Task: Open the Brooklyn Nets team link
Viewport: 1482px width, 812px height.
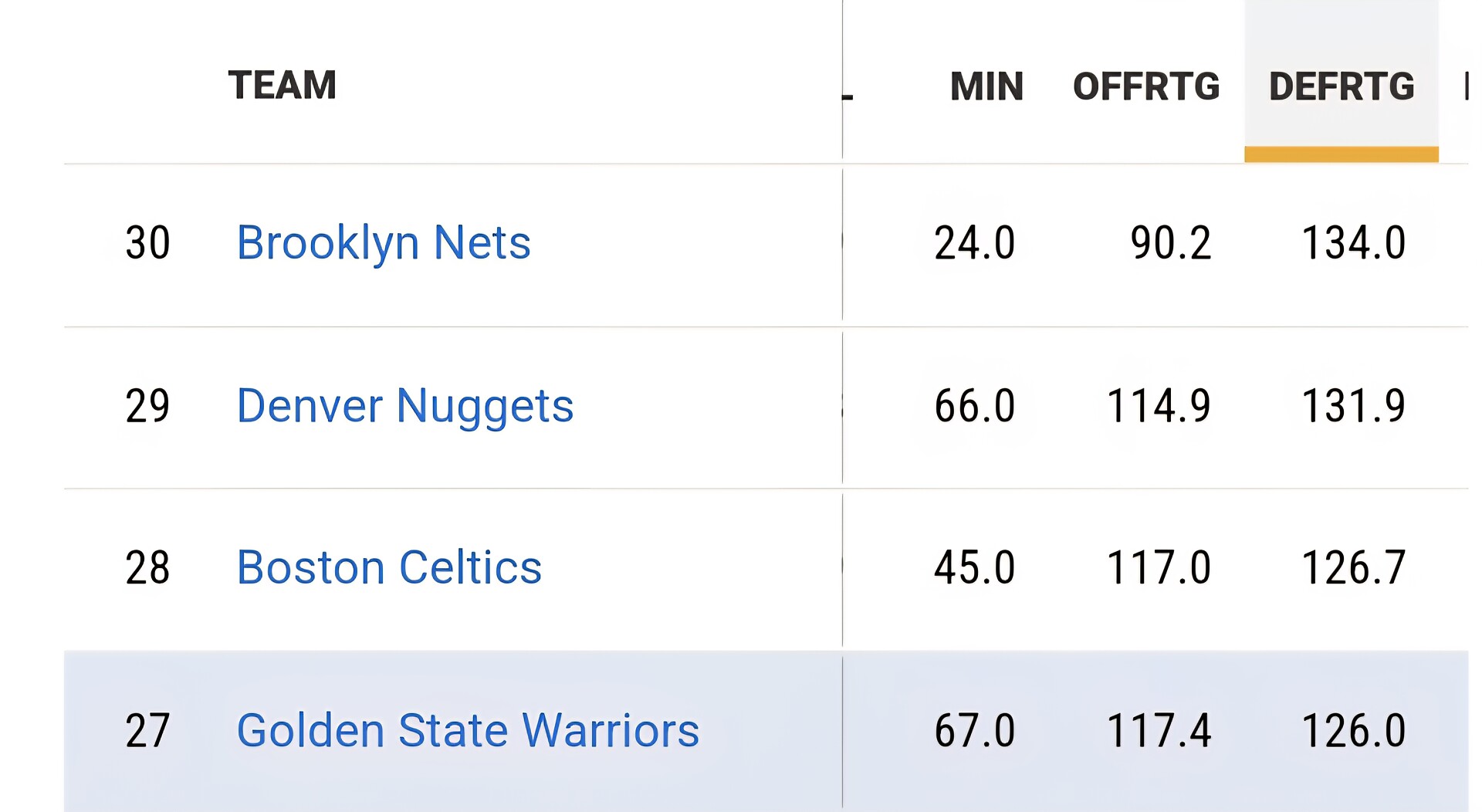Action: [x=384, y=243]
